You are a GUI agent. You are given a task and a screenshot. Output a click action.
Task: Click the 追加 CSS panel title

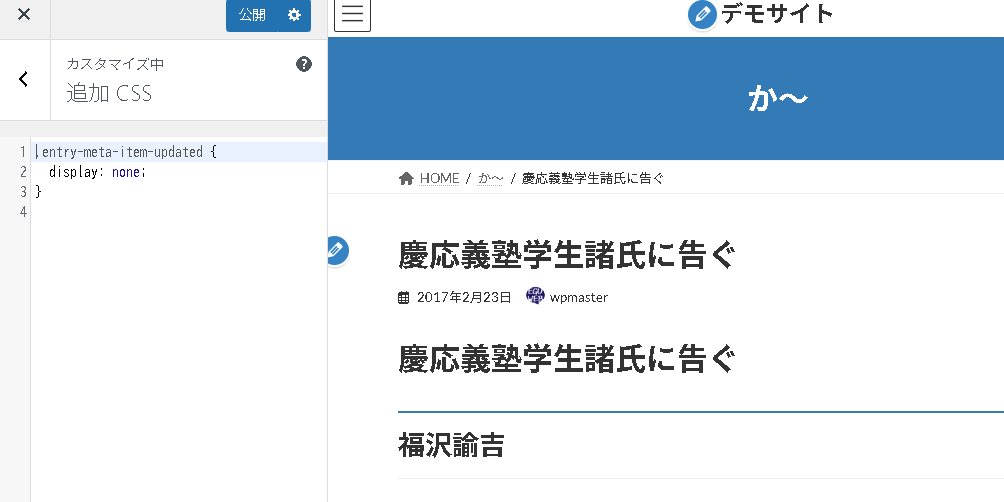109,93
